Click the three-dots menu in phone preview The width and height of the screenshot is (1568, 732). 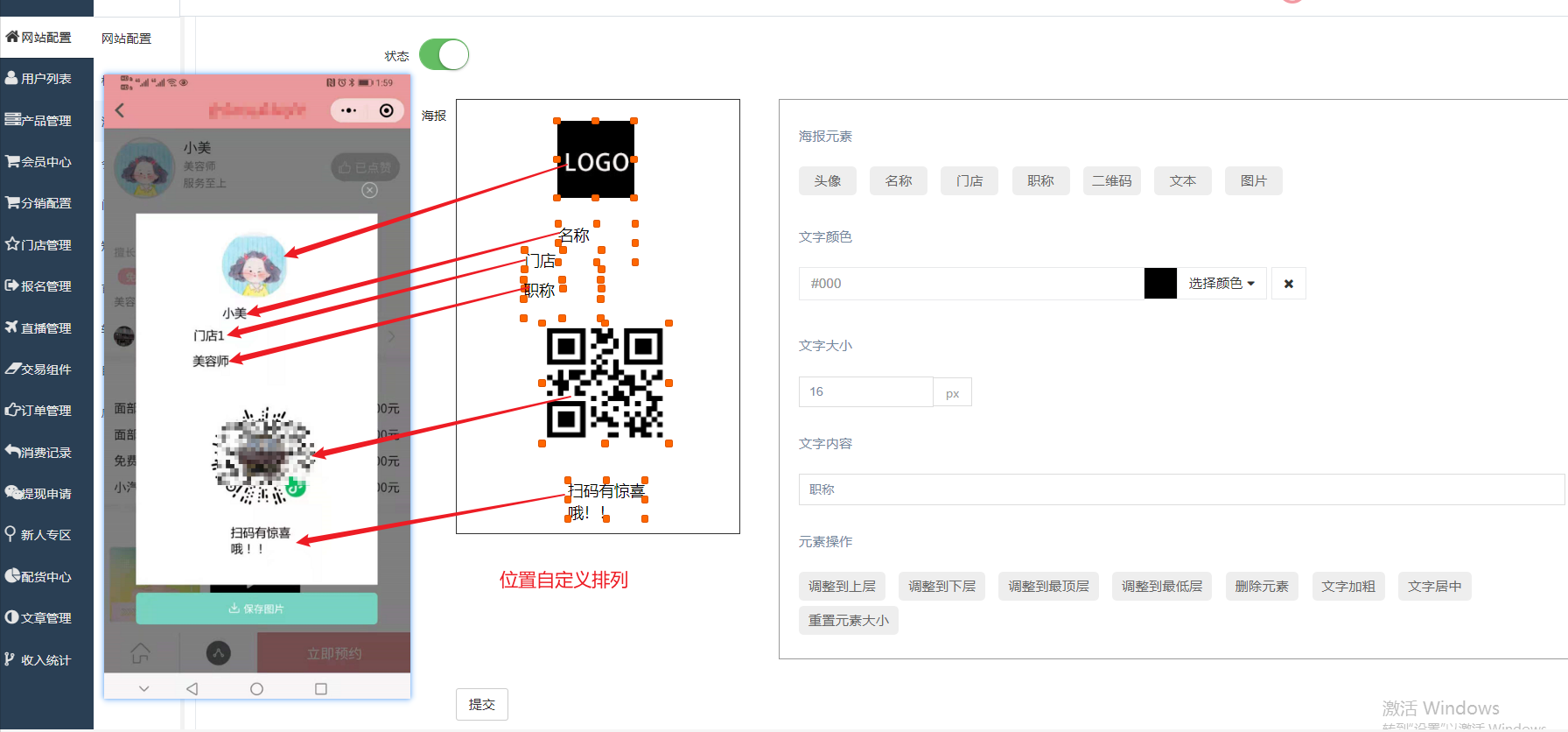point(348,110)
